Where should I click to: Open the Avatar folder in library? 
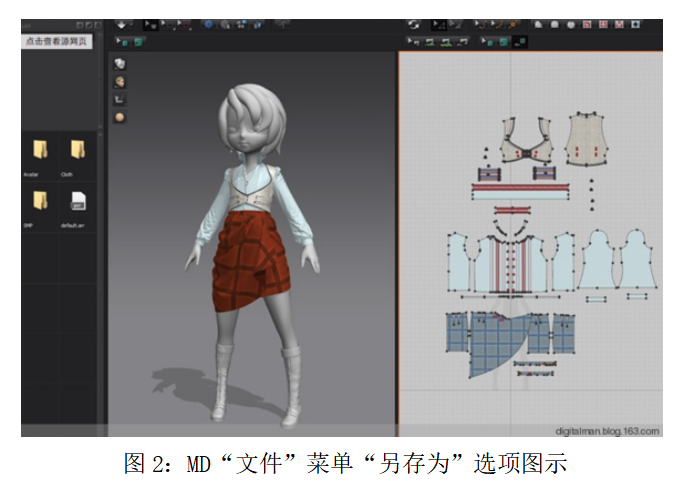tap(41, 152)
